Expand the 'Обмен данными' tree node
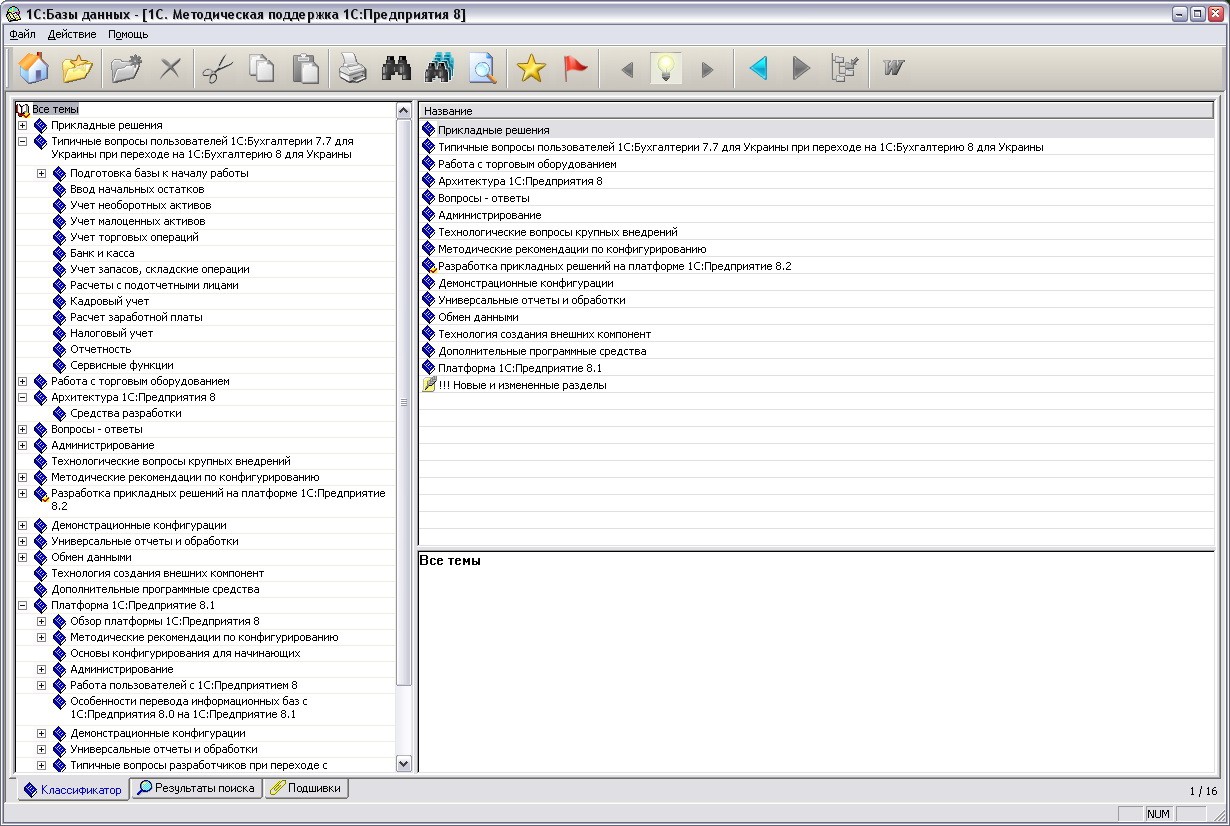1230x826 pixels. coord(23,557)
